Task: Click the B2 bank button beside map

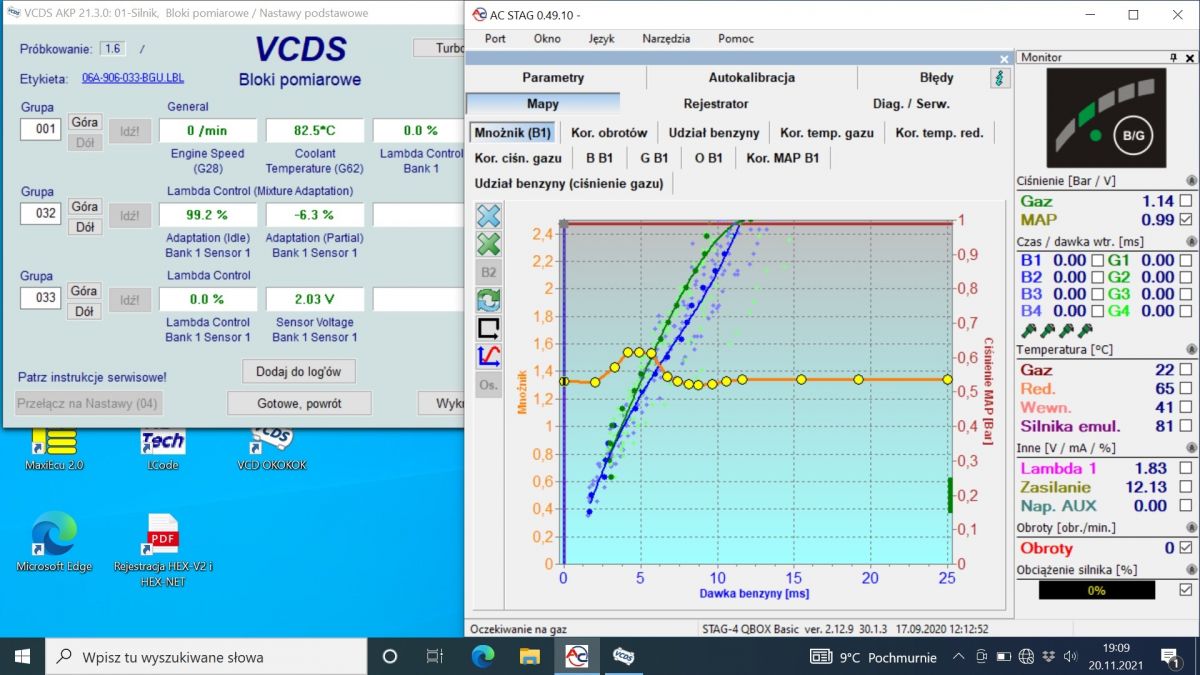Action: pyautogui.click(x=489, y=272)
